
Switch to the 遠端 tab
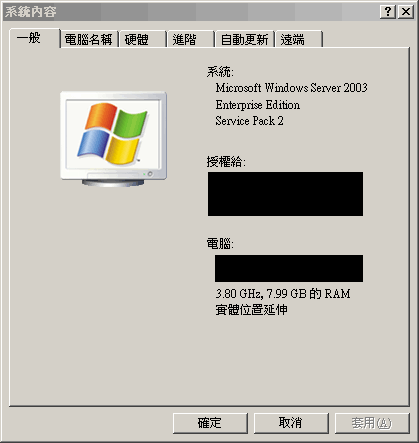coord(298,39)
